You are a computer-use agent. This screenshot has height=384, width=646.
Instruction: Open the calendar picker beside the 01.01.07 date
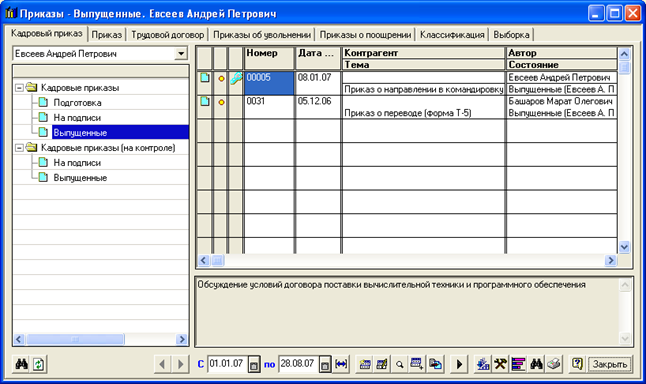point(254,365)
